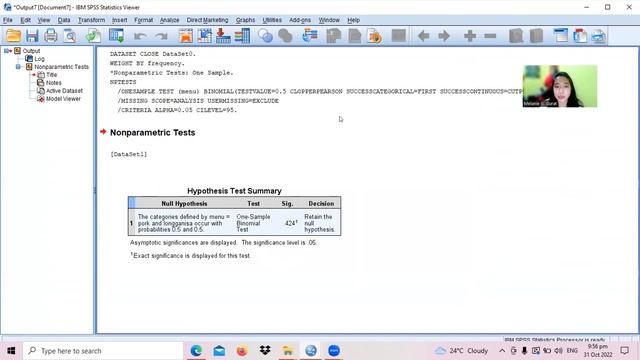This screenshot has width=640, height=360.
Task: Click the Export output toolbar icon
Action: (x=93, y=36)
